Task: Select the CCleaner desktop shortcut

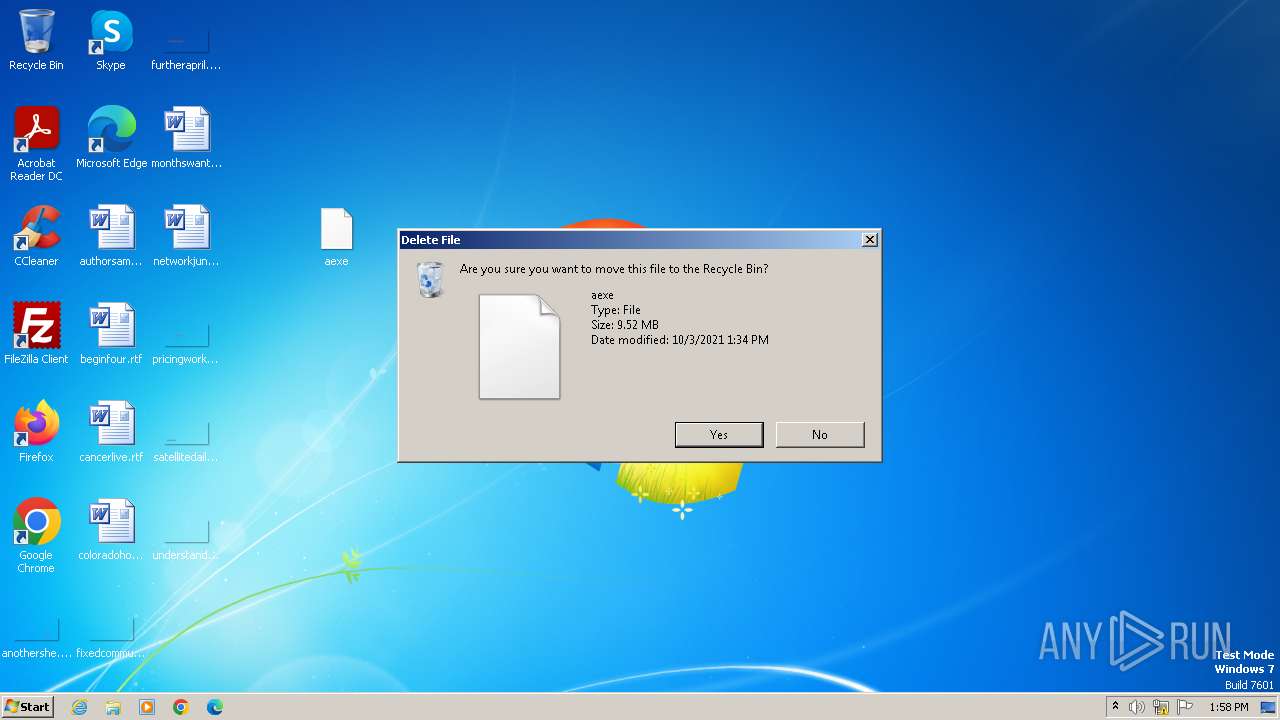Action: 36,236
